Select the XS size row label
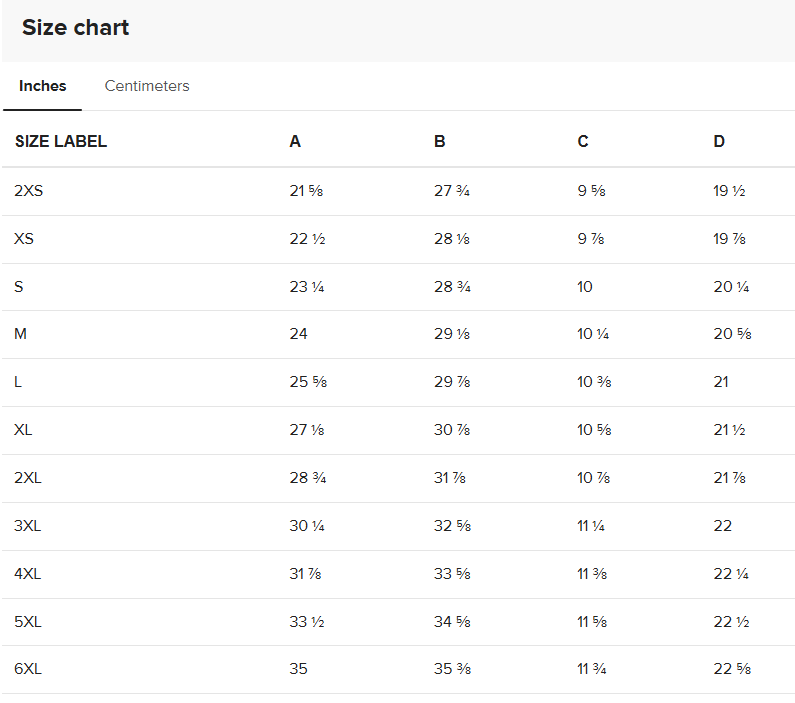This screenshot has height=703, width=795. (25, 239)
